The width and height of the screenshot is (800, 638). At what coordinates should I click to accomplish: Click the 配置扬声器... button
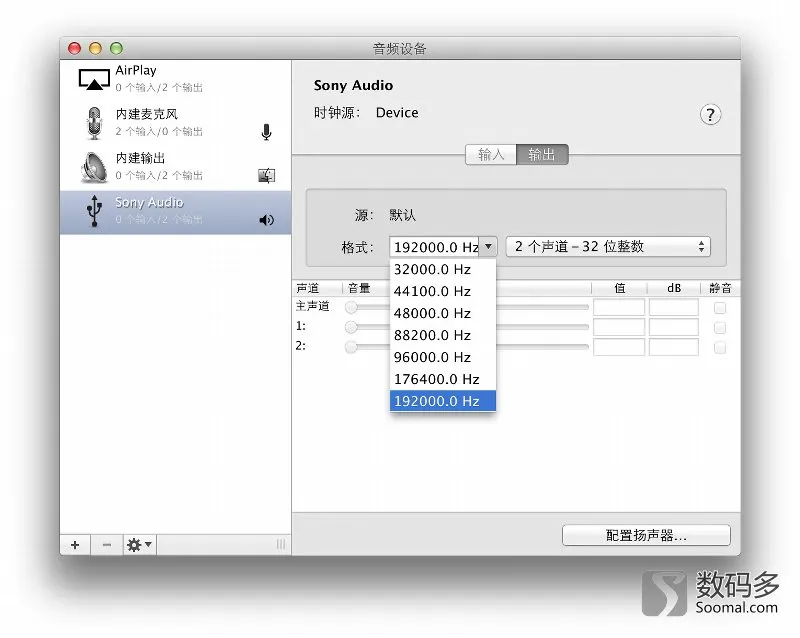pos(646,535)
